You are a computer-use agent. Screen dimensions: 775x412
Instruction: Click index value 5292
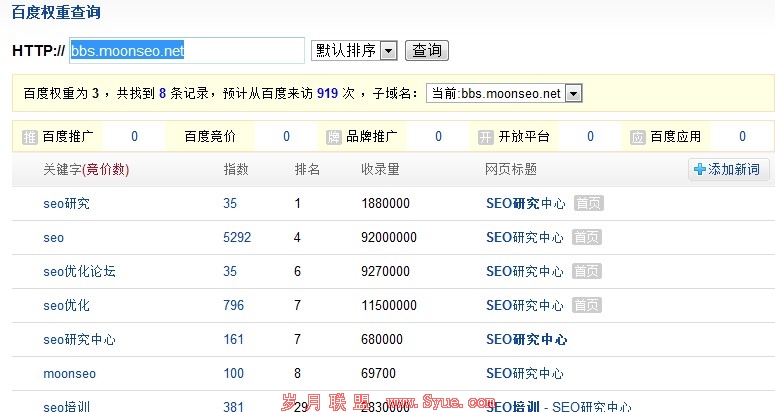click(237, 238)
